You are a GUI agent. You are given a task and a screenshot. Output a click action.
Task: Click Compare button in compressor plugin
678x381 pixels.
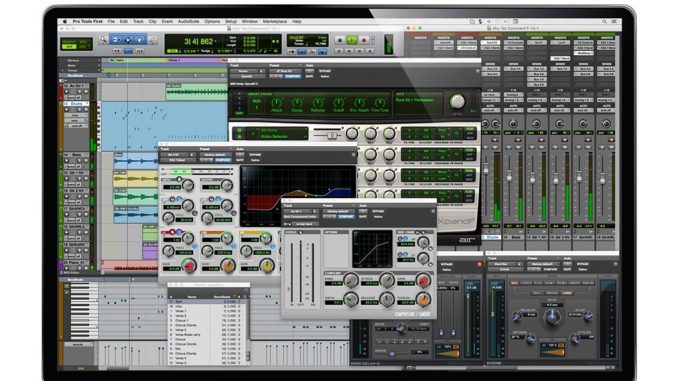346,217
